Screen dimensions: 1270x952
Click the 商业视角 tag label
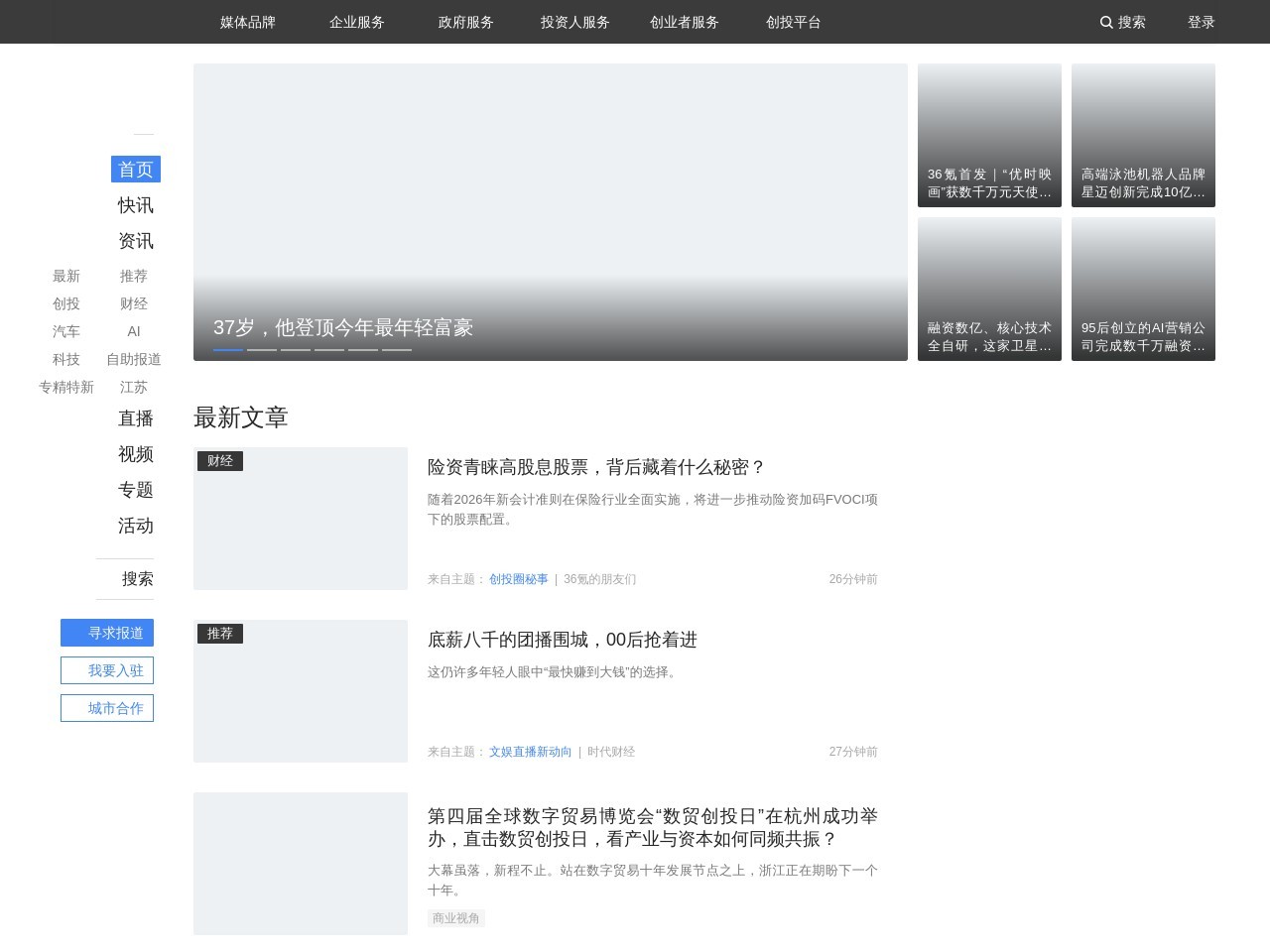pyautogui.click(x=456, y=918)
